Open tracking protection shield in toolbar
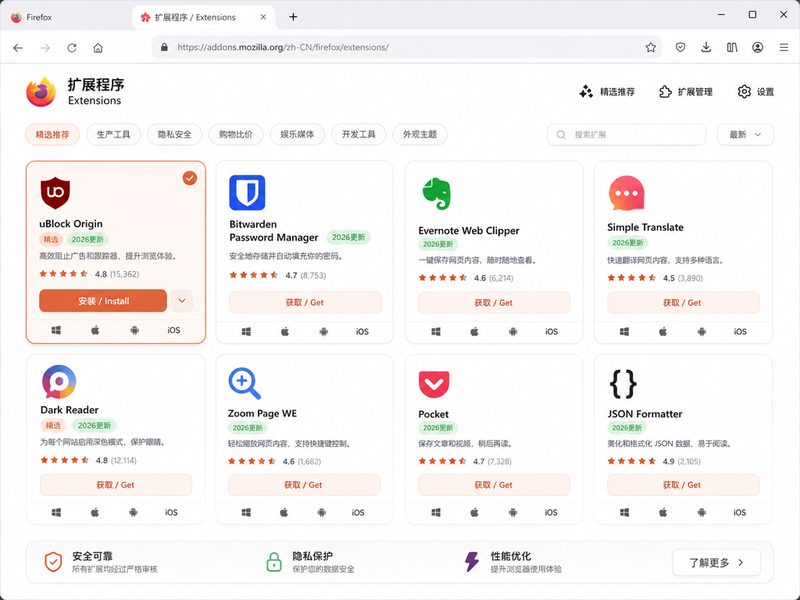This screenshot has height=600, width=800. [x=680, y=47]
